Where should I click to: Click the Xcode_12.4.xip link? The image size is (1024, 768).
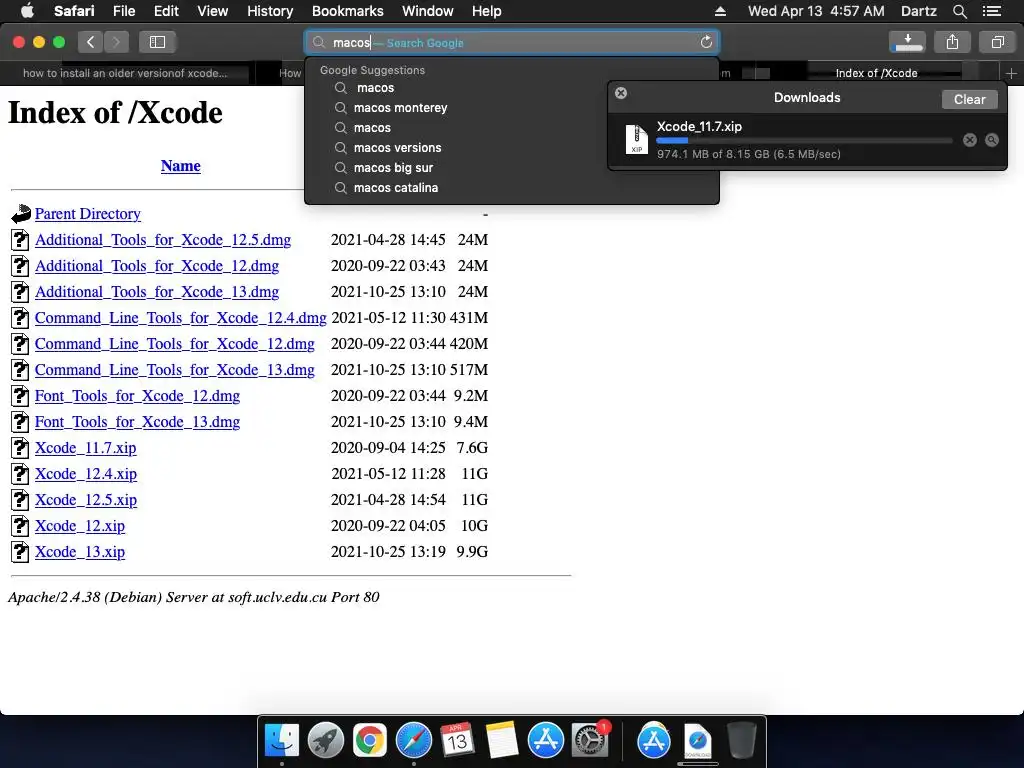click(86, 474)
